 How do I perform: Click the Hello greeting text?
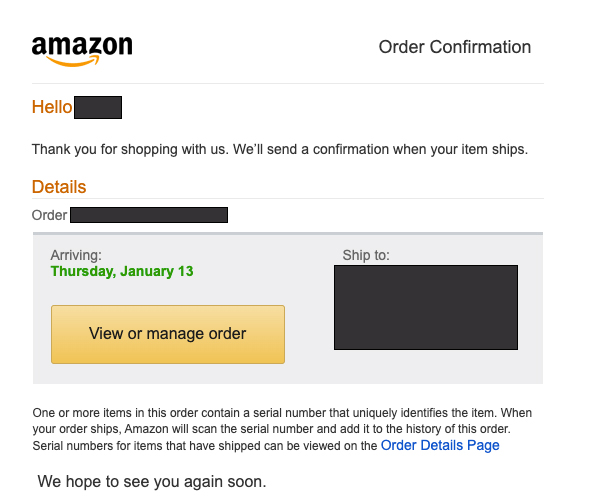[x=52, y=107]
